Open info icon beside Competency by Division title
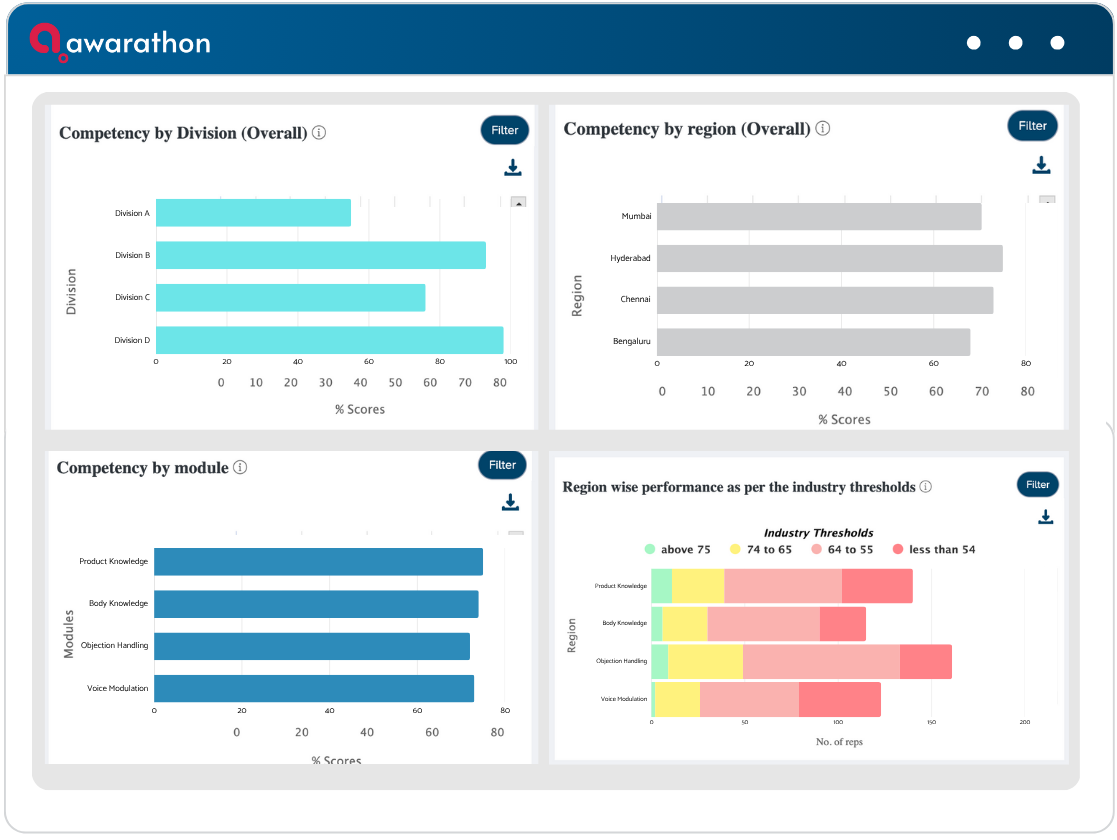The width and height of the screenshot is (1117, 840). tap(319, 133)
